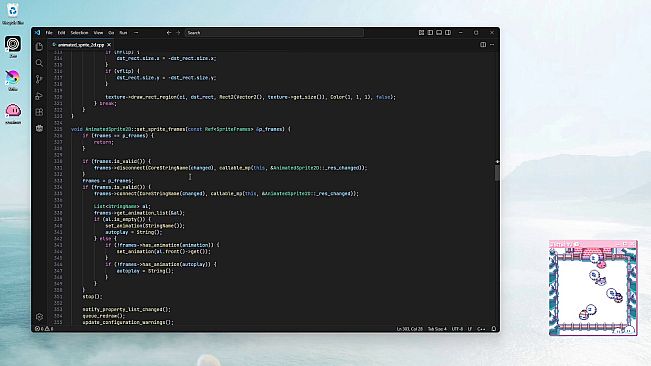Open the Recycle Bin desktop icon
Viewport: 651px width, 366px height.
tap(13, 14)
